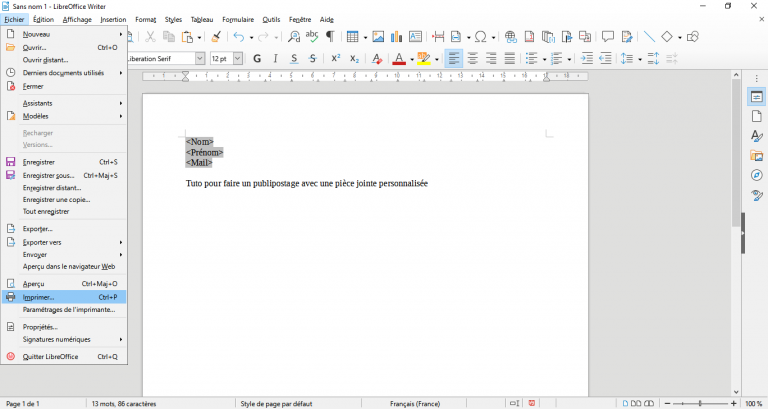
Task: Toggle Align Left button
Action: (x=454, y=59)
